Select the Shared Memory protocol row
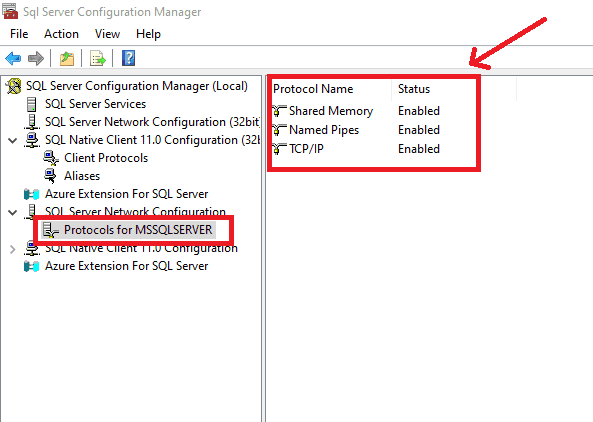The image size is (593, 422). pyautogui.click(x=331, y=111)
